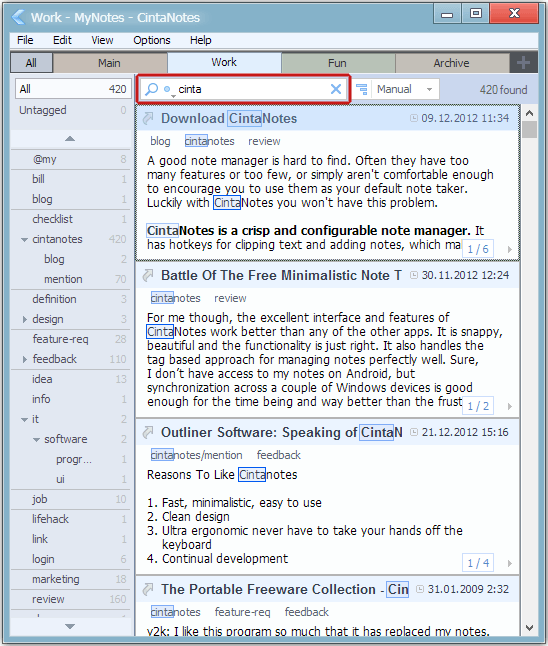
Task: Click the 1 / 4 match counter
Action: (478, 563)
